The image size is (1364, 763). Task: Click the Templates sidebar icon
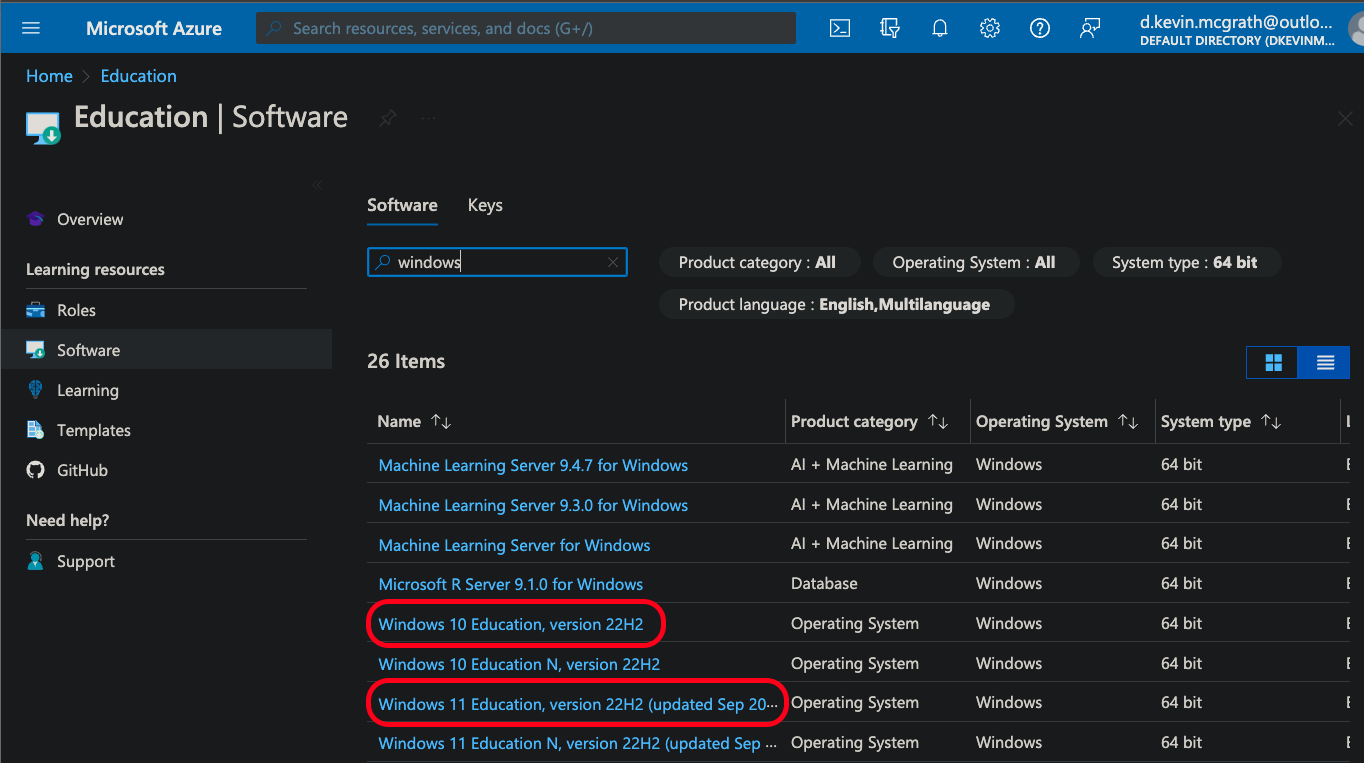pyautogui.click(x=36, y=430)
